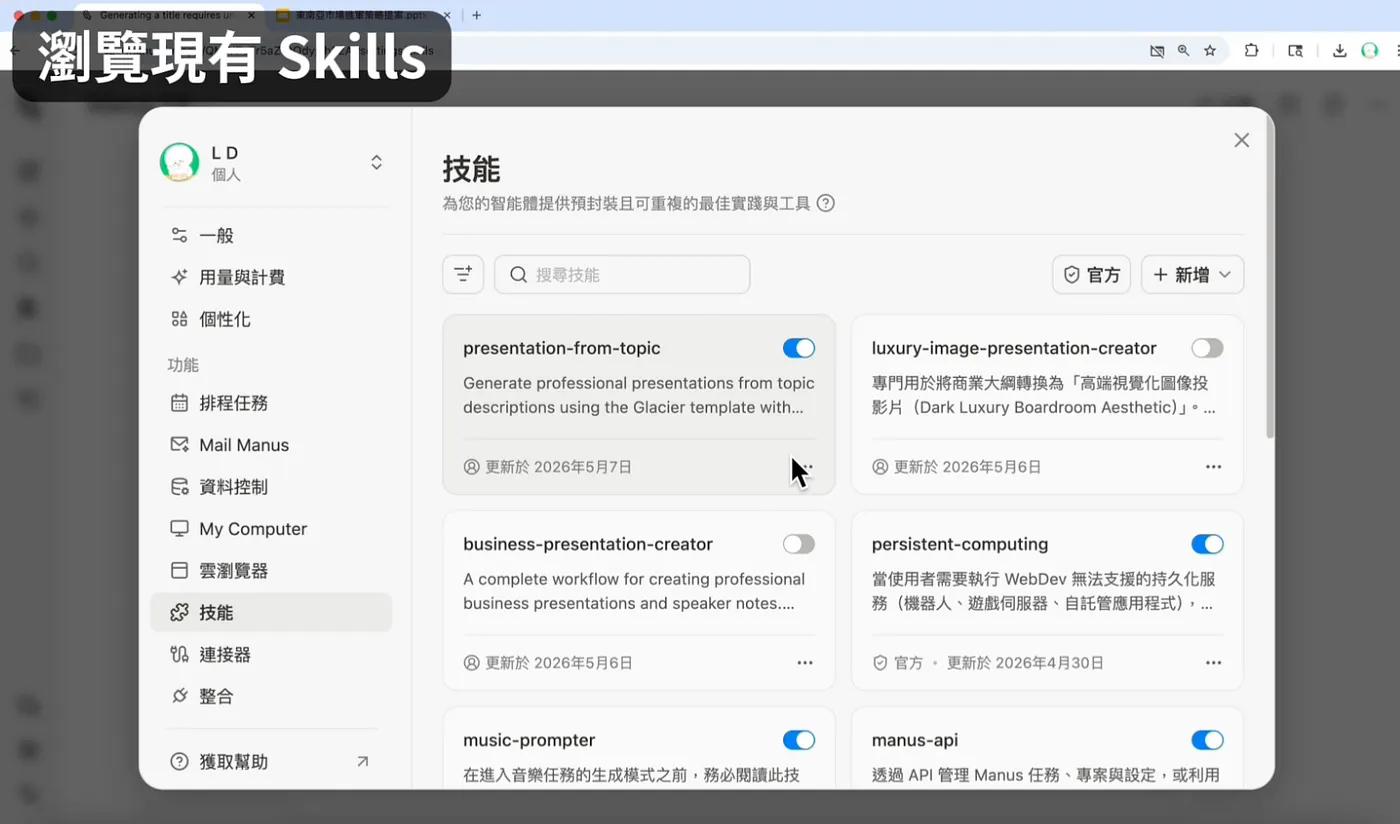Open My Computer section
The image size is (1400, 824).
pyautogui.click(x=271, y=529)
